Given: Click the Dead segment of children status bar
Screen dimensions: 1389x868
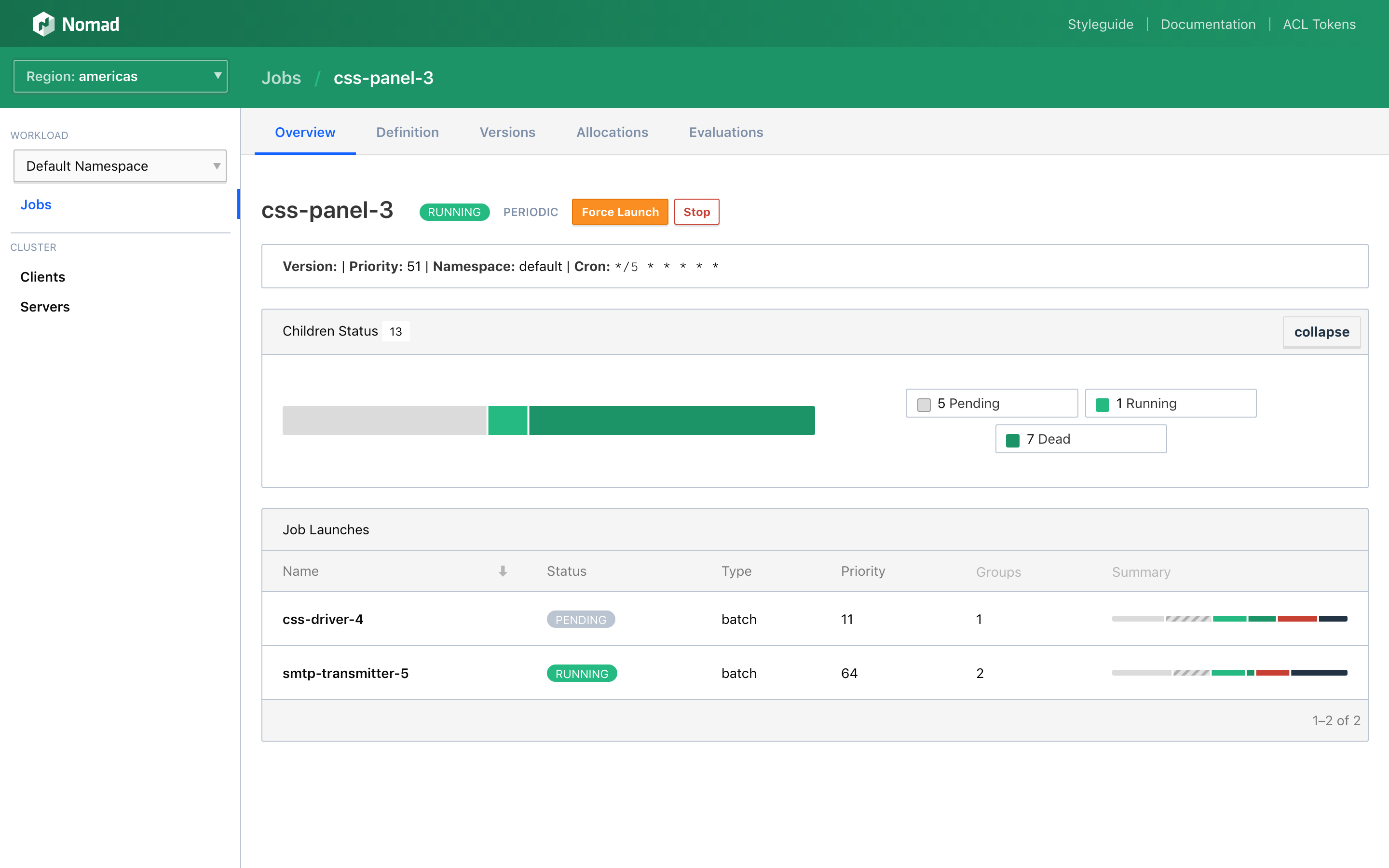Looking at the screenshot, I should (x=671, y=420).
